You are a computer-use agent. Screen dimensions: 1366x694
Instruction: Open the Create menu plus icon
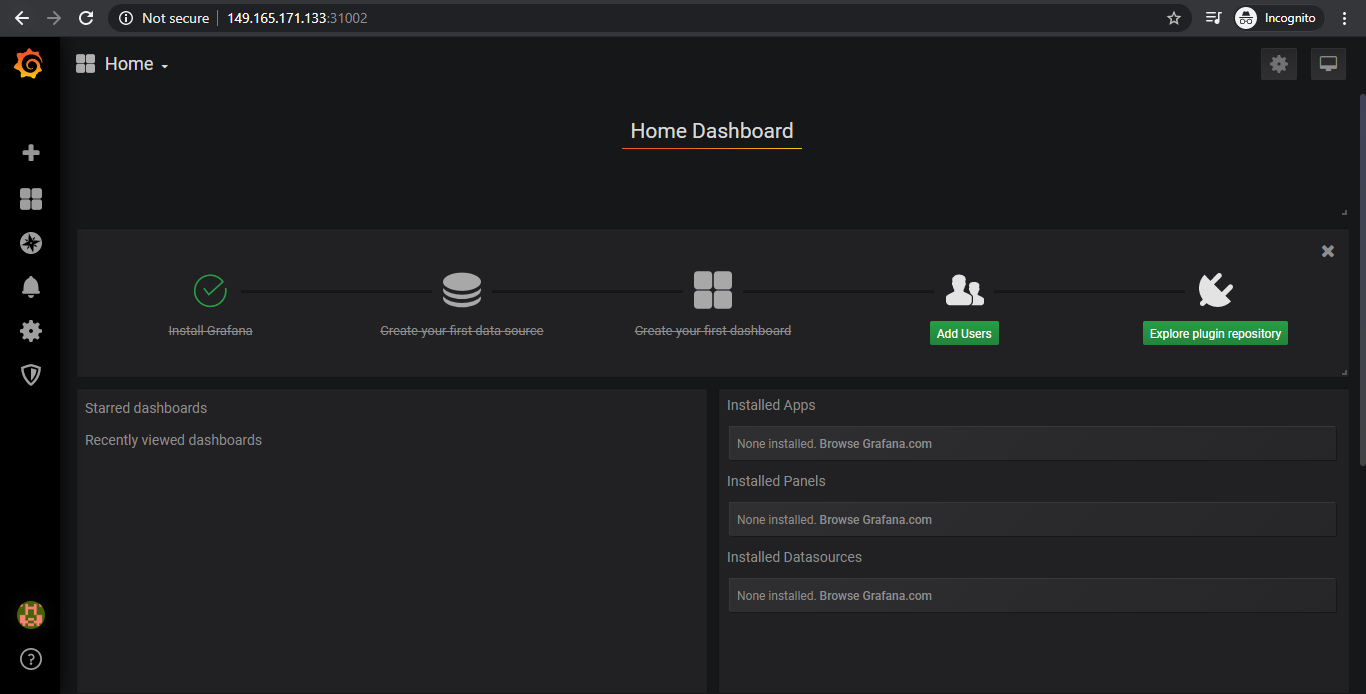pyautogui.click(x=30, y=152)
